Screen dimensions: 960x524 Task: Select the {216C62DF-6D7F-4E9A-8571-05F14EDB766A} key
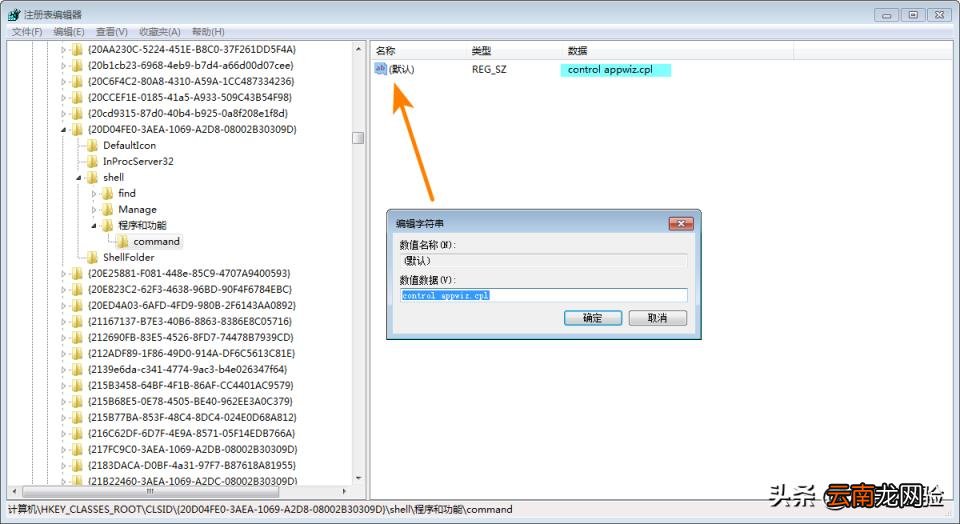pyautogui.click(x=191, y=433)
